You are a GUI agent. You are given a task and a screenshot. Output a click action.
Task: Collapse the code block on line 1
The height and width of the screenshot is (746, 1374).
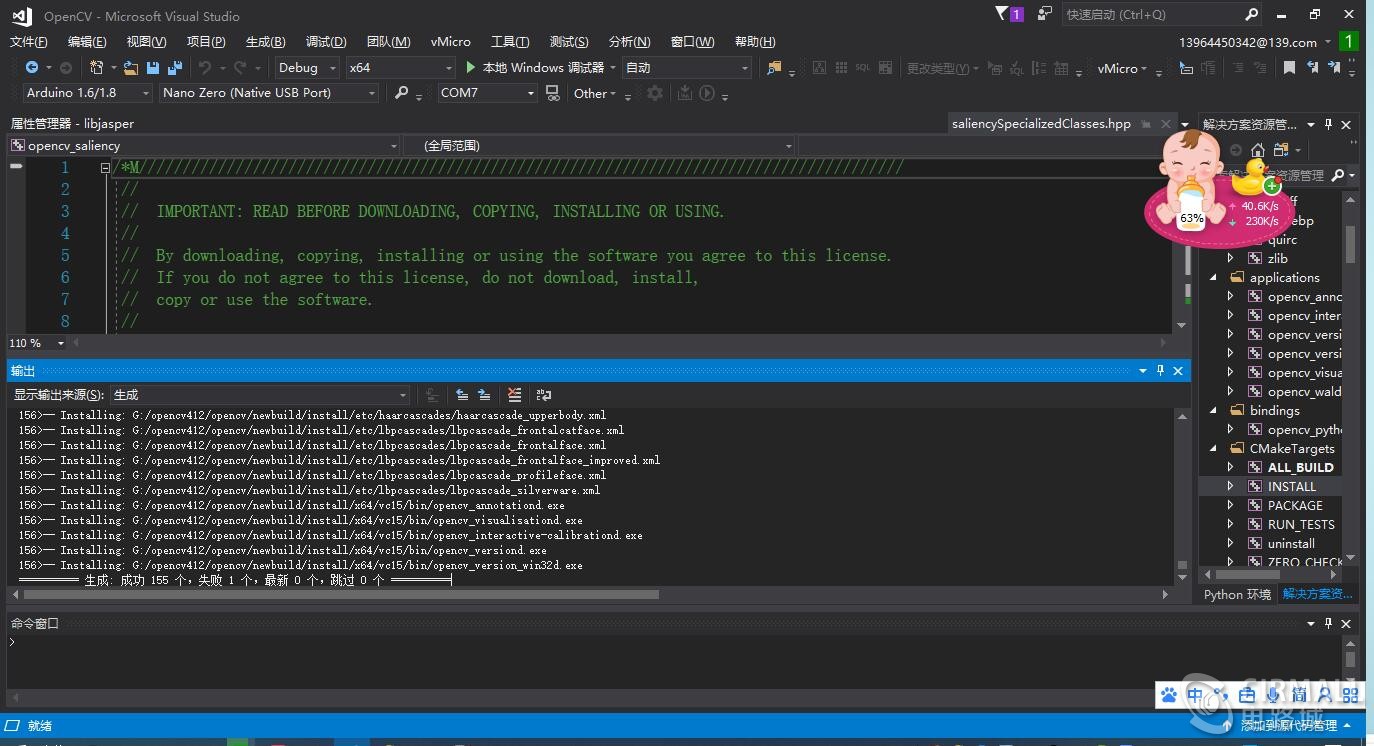(105, 168)
